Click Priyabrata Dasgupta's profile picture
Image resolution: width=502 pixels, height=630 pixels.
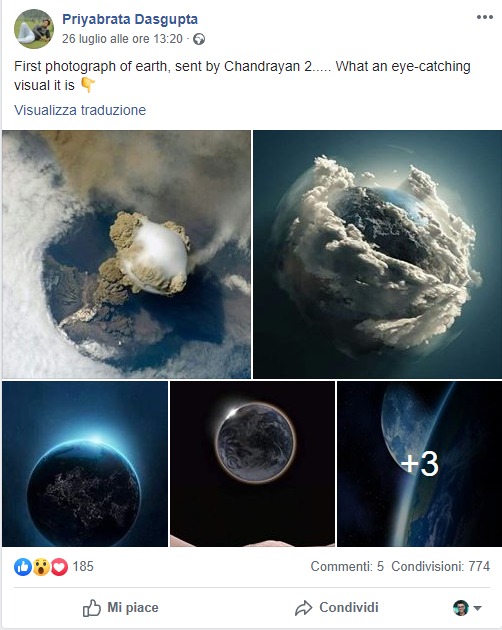(x=34, y=29)
